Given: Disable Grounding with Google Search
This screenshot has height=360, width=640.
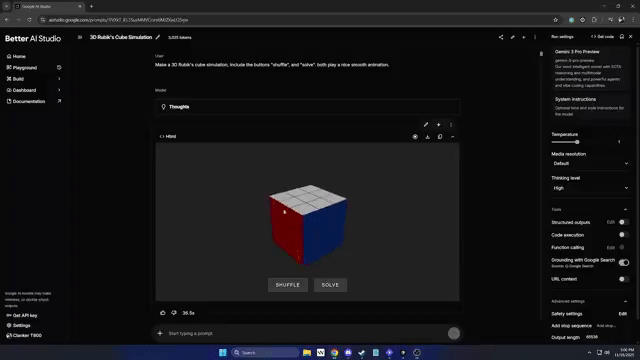Looking at the screenshot, I should pyautogui.click(x=624, y=262).
